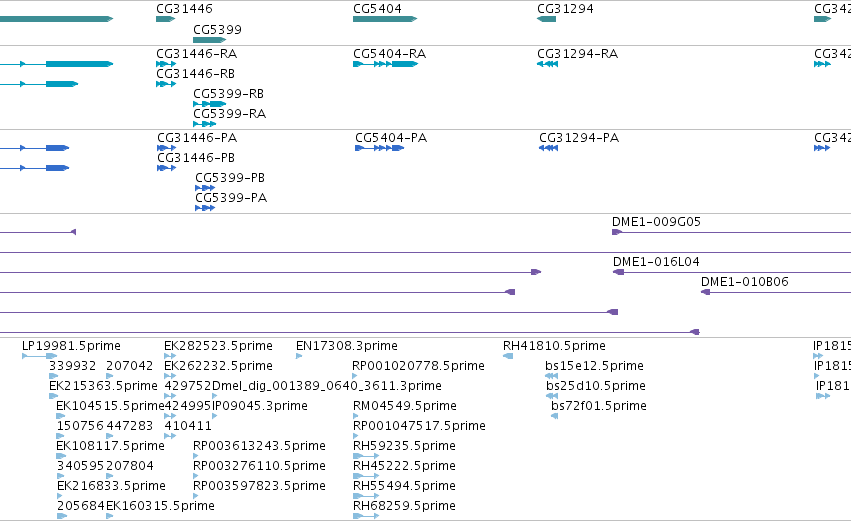The height and width of the screenshot is (521, 851).
Task: Select the CG5399 gene feature label
Action: [x=217, y=29]
